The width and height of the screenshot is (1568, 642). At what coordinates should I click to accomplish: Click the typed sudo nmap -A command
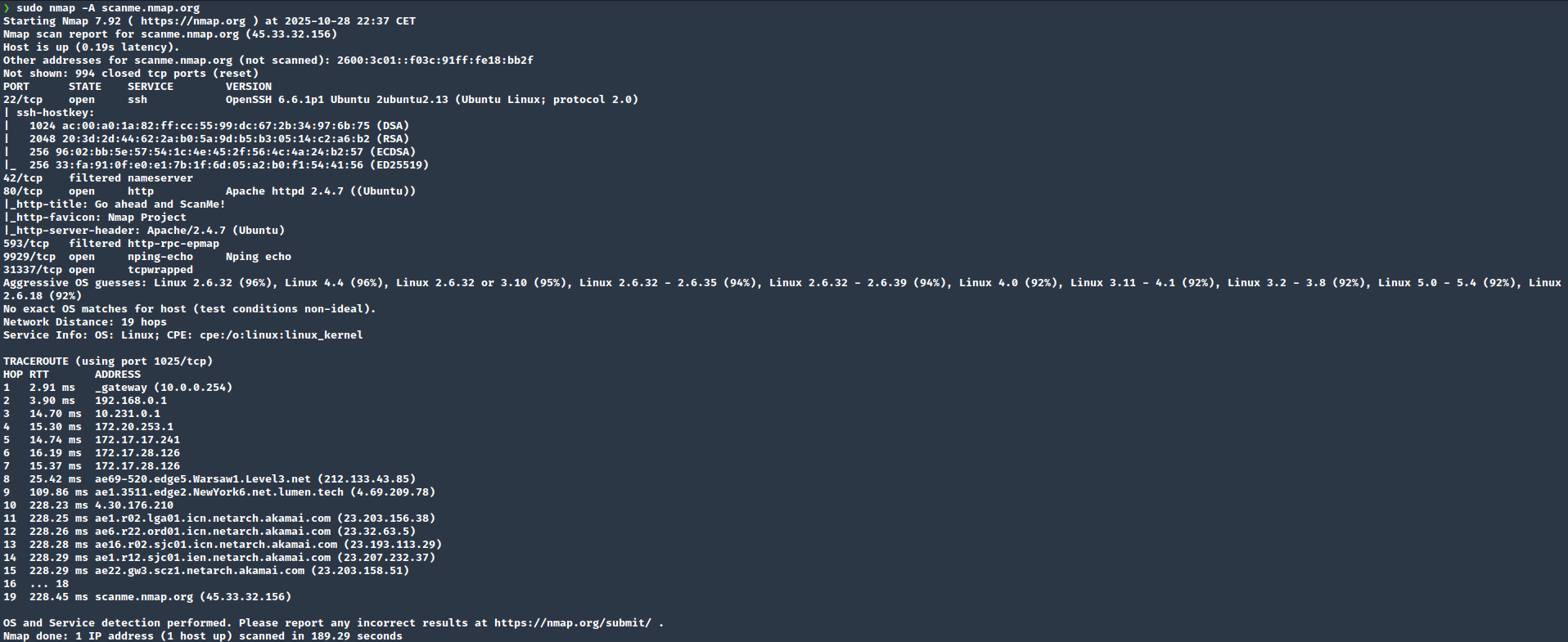coord(107,8)
